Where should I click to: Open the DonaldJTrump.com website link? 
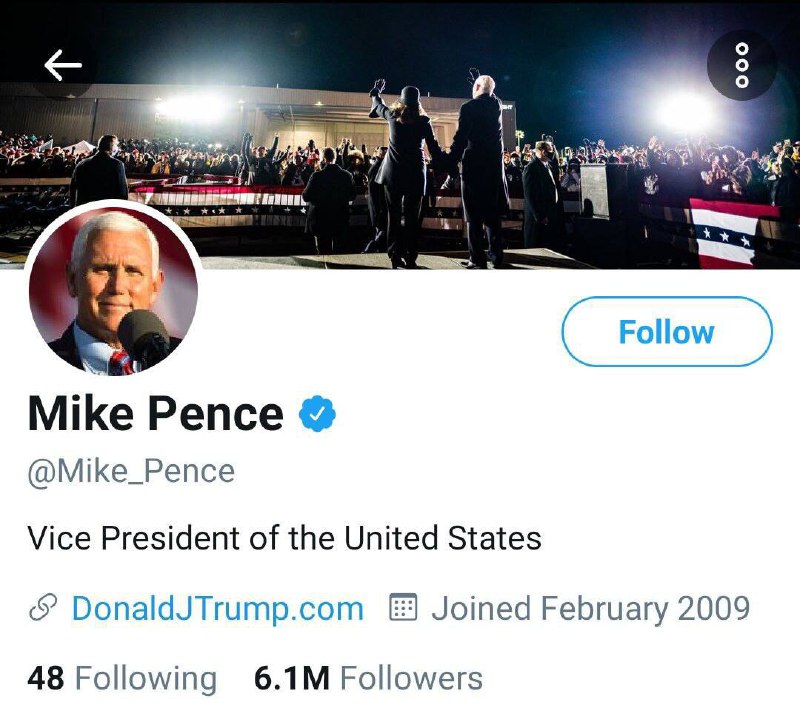pos(217,608)
